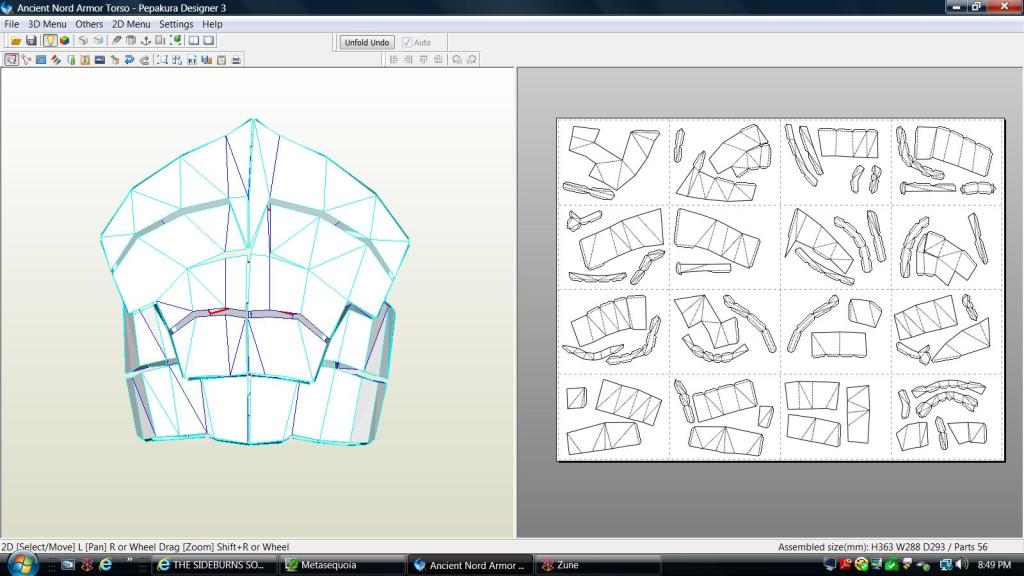Open the 3D Menu dropdown

point(47,24)
